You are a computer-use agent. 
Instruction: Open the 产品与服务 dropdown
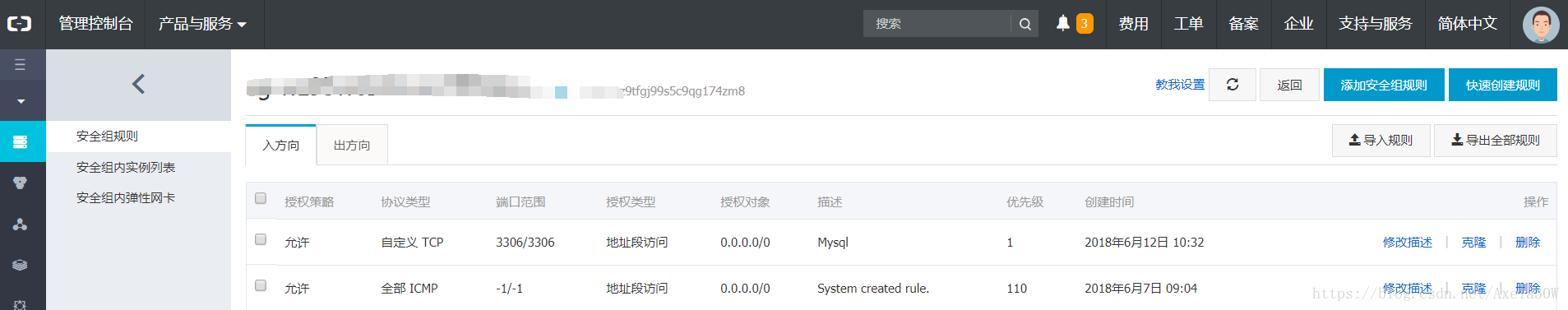point(202,24)
